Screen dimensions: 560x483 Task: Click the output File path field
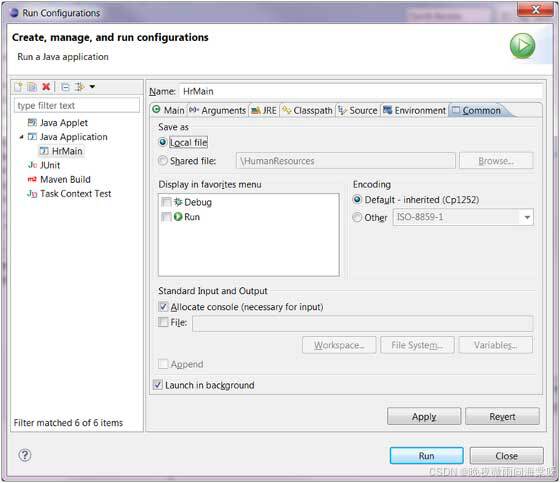[x=362, y=323]
